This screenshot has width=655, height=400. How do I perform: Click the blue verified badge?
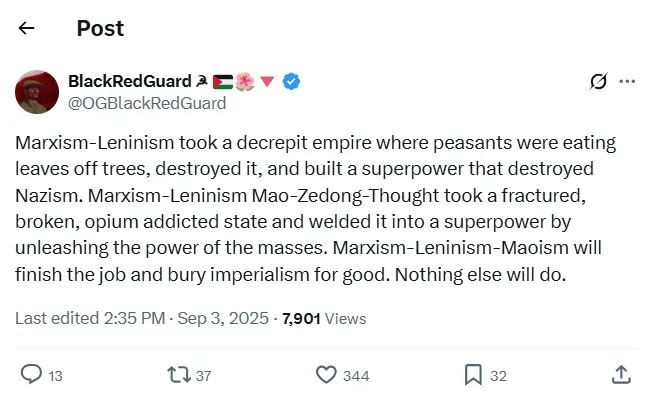pos(291,81)
